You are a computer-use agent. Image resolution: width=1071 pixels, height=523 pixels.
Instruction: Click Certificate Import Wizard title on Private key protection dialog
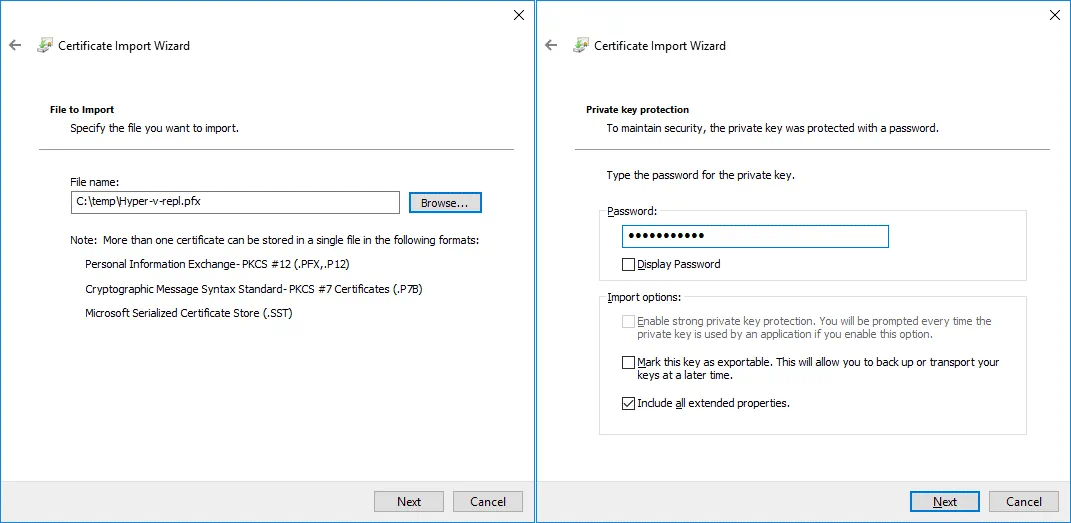[x=660, y=46]
